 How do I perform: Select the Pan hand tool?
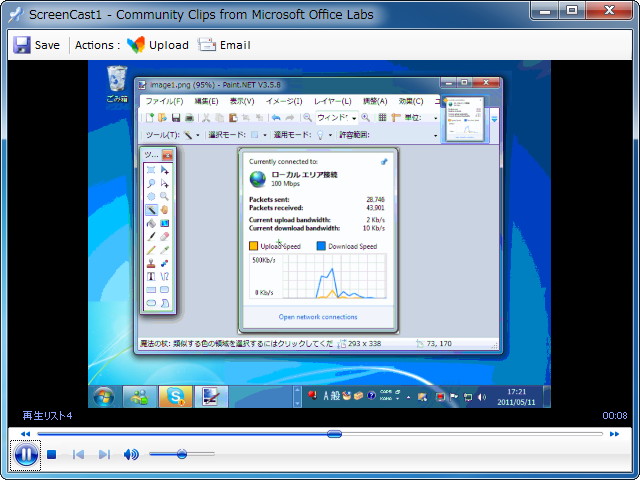164,210
